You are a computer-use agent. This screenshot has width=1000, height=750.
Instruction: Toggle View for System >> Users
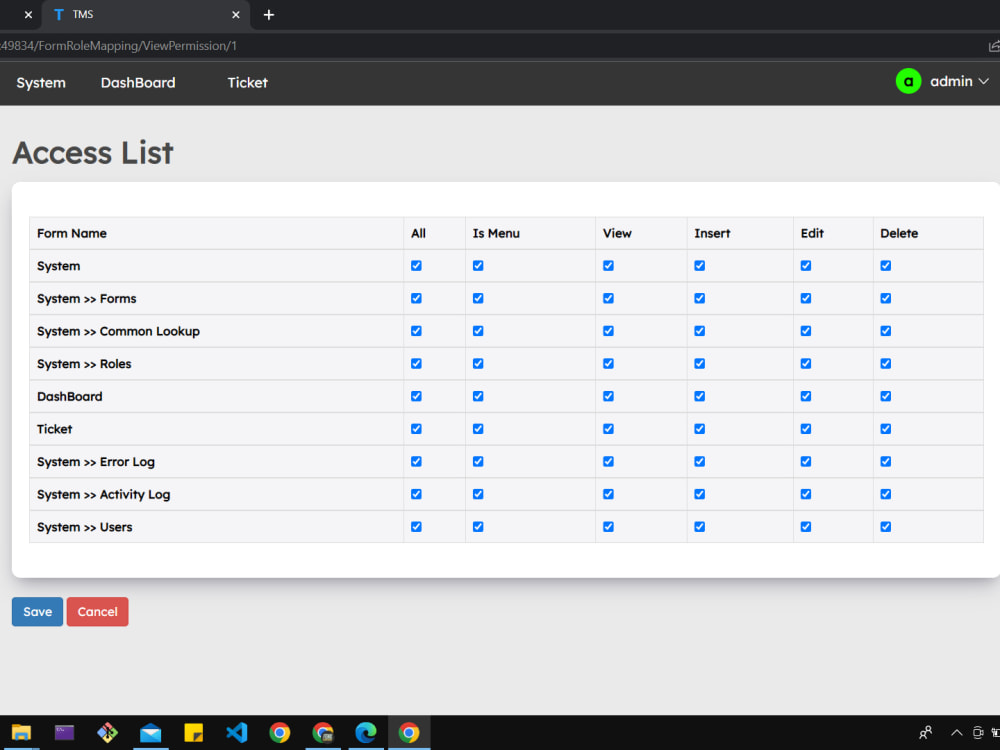[608, 527]
